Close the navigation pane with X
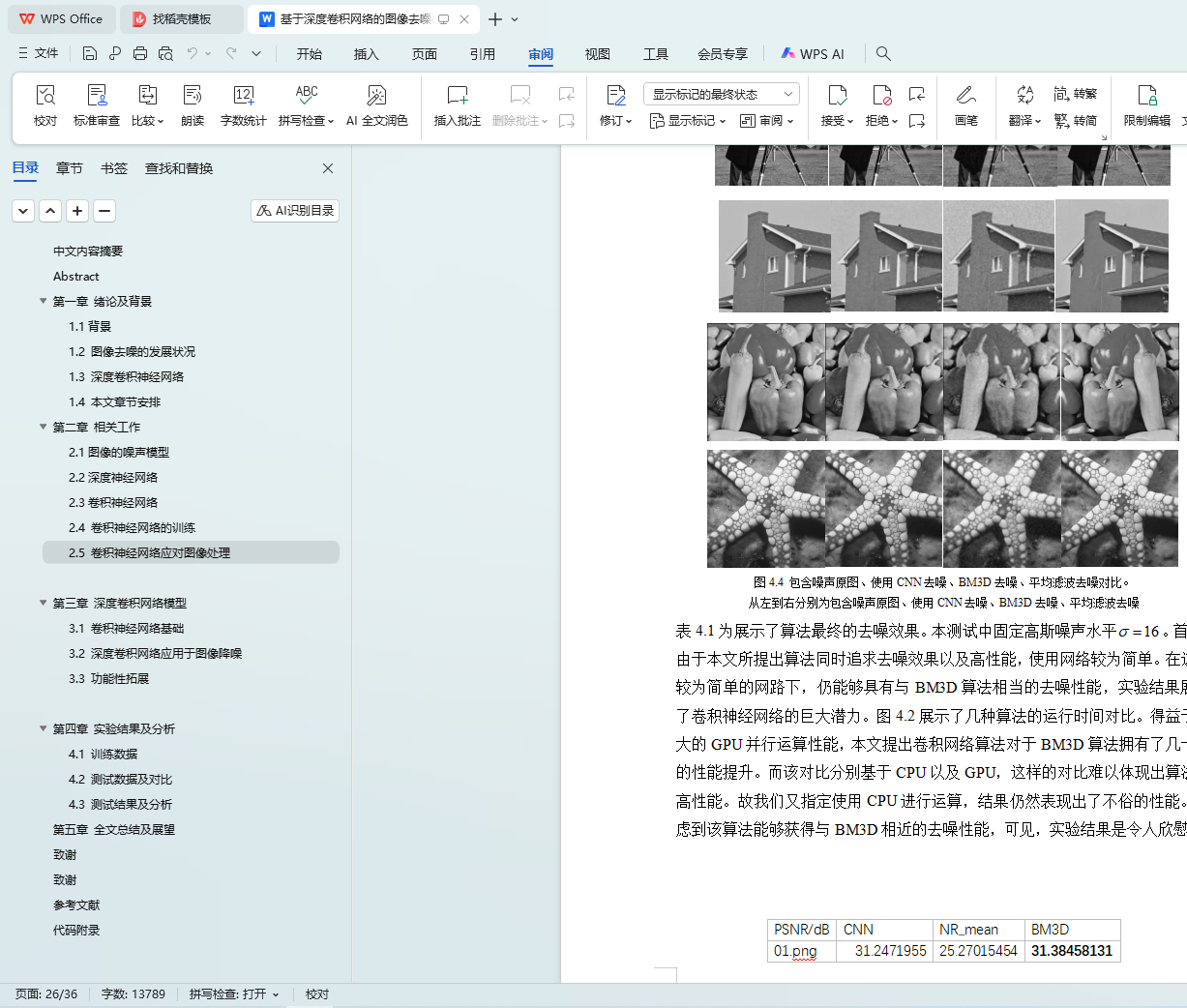The width and height of the screenshot is (1187, 1008). point(328,168)
